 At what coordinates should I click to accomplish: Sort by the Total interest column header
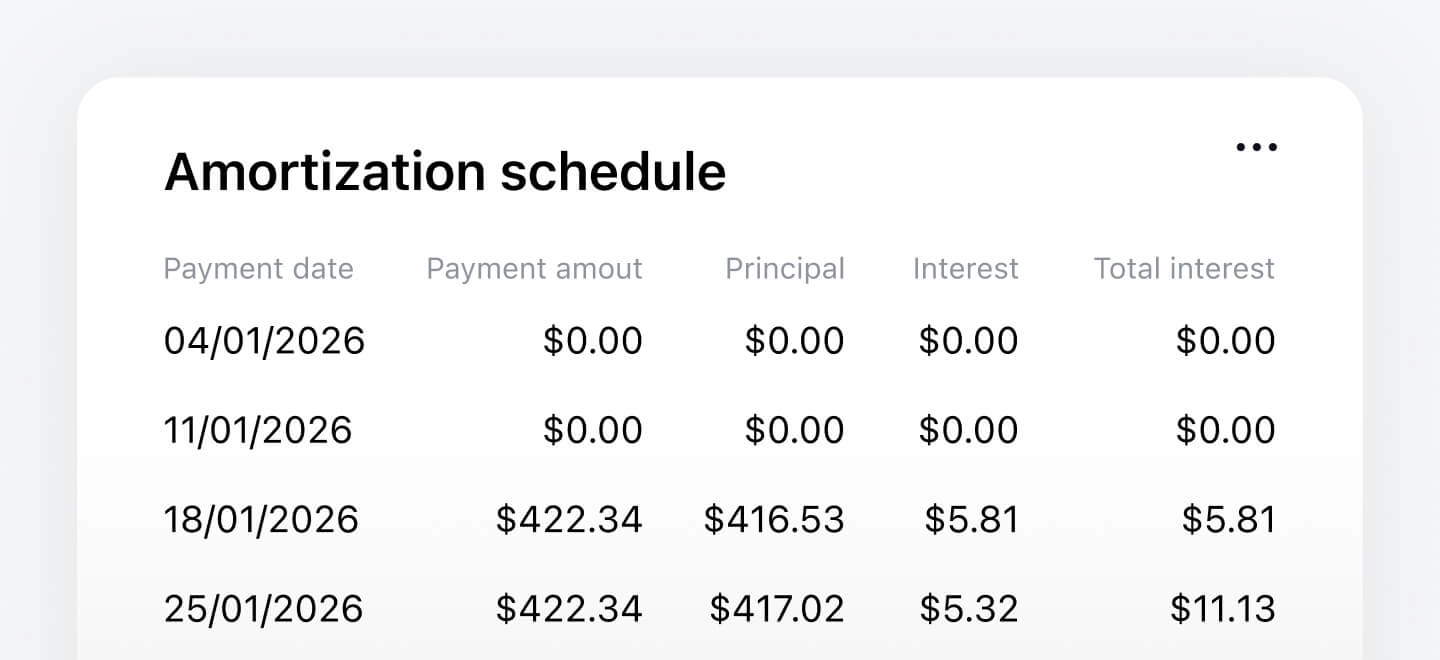pyautogui.click(x=1183, y=268)
